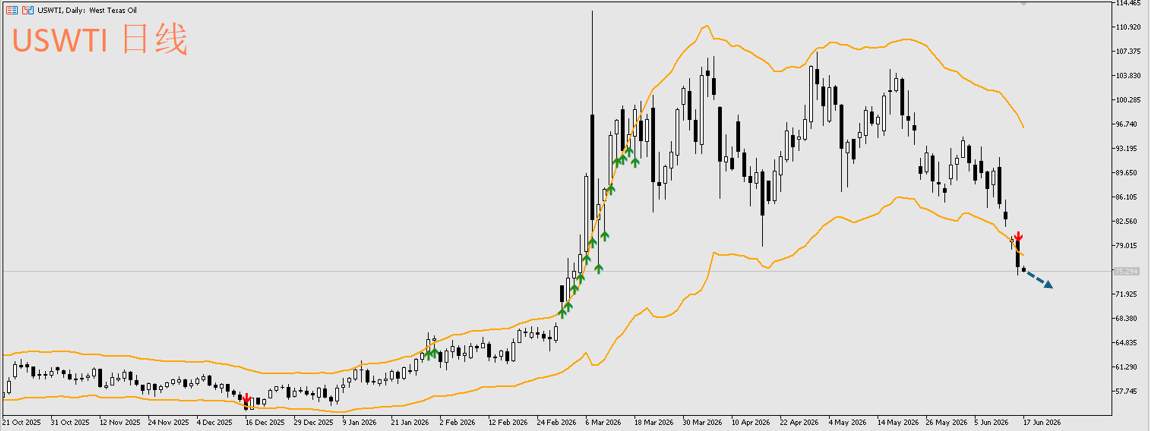Screen dimensions: 1150x431
Task: Click the 107.375 price scale label
Action: pos(1127,51)
